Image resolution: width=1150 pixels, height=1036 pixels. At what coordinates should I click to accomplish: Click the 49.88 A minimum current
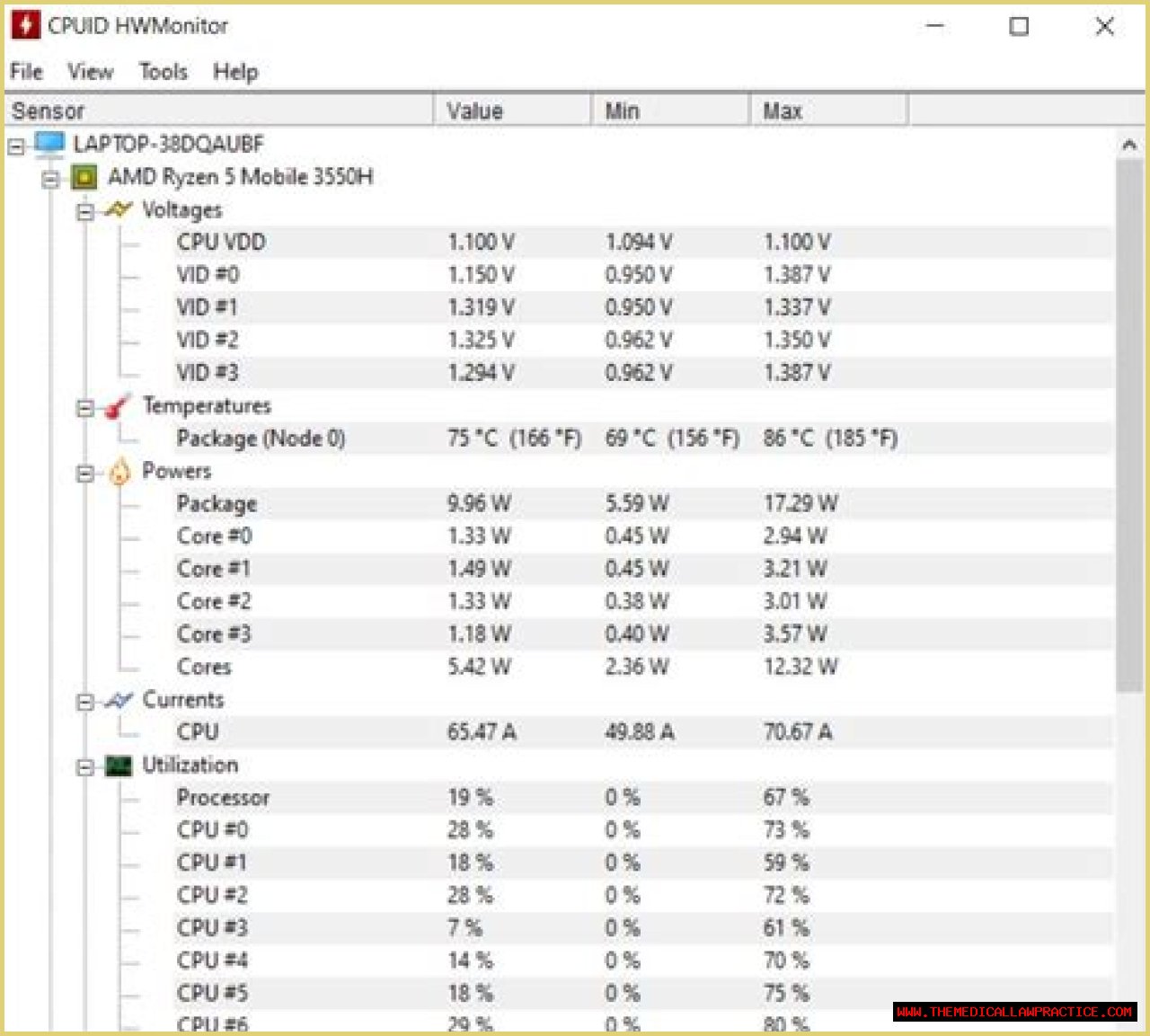640,732
